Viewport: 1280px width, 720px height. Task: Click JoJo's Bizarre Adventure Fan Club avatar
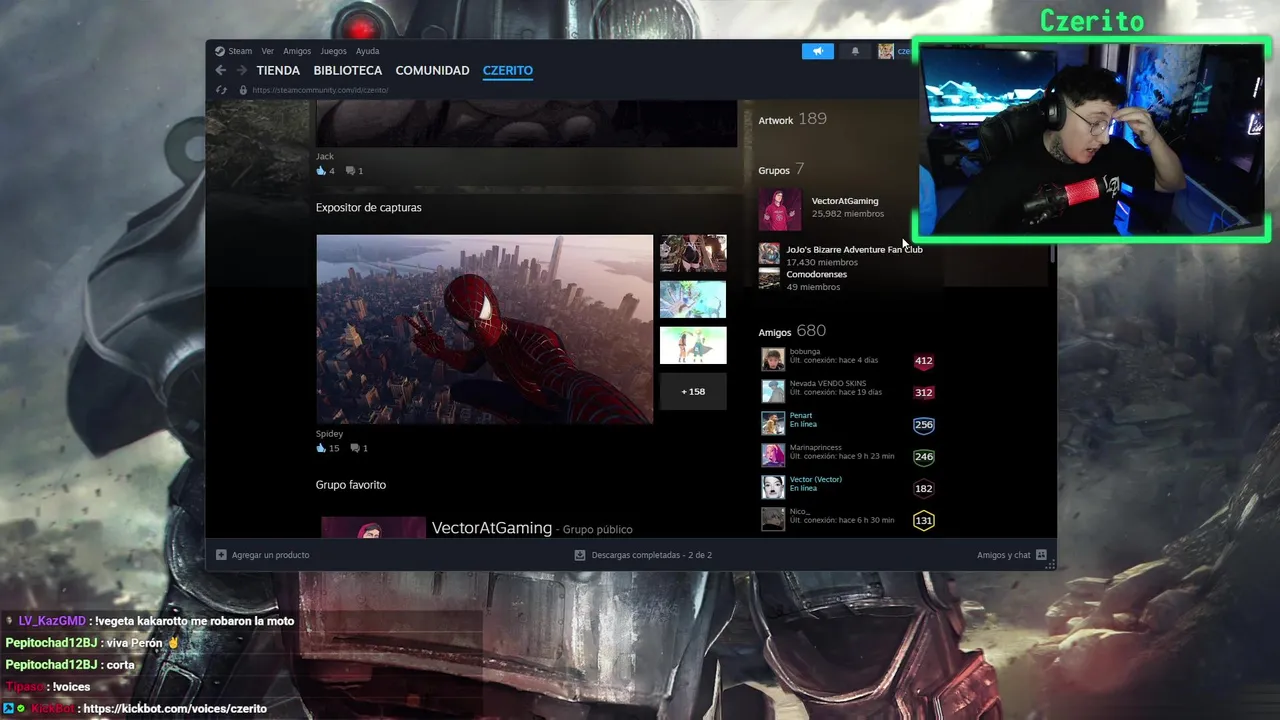coord(769,254)
